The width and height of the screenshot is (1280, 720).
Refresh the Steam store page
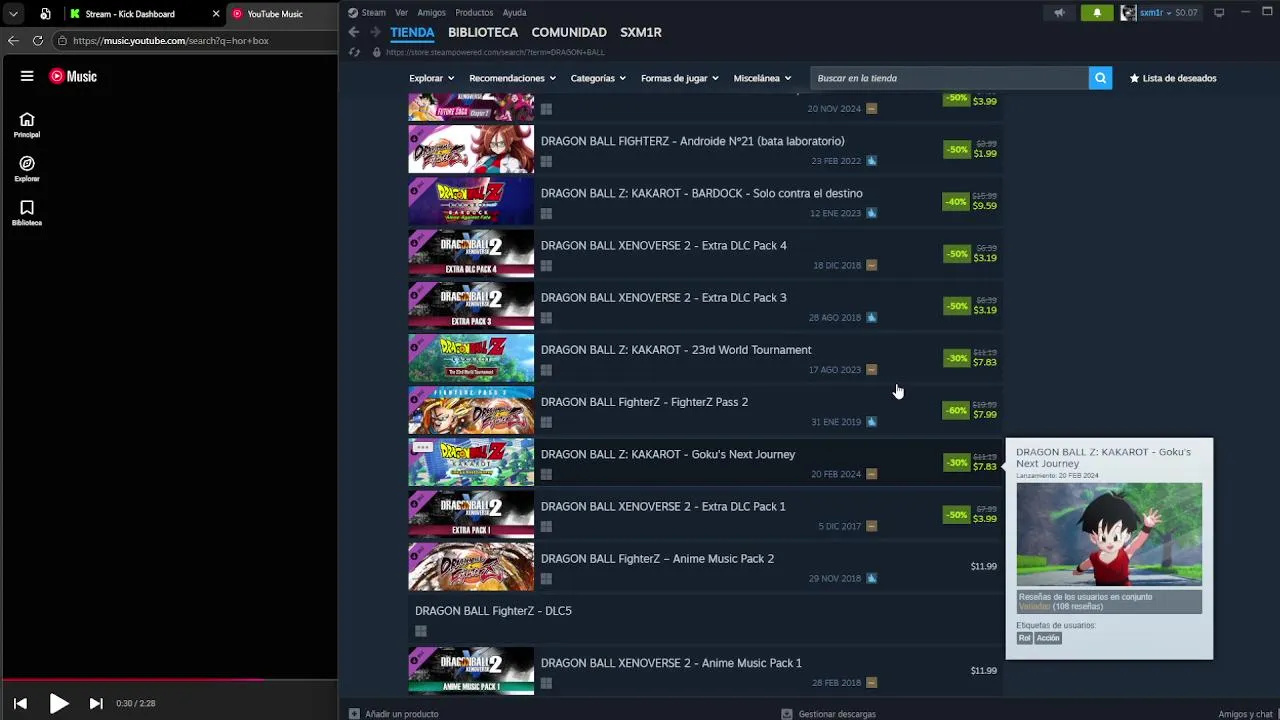coord(354,52)
